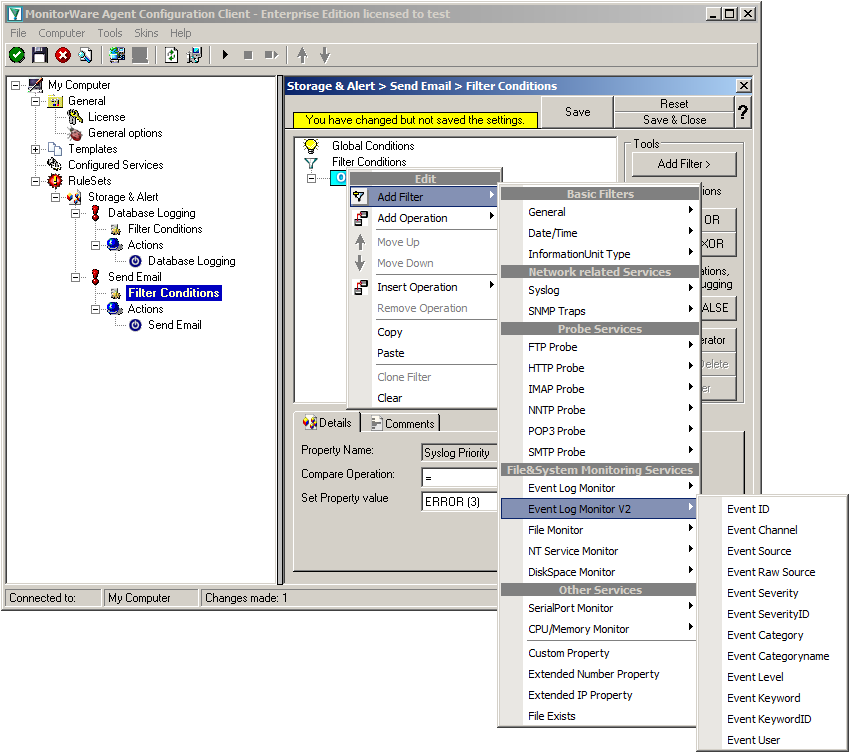Click the Add Operation menu icon
Screen dimensions: 850x753
click(360, 218)
